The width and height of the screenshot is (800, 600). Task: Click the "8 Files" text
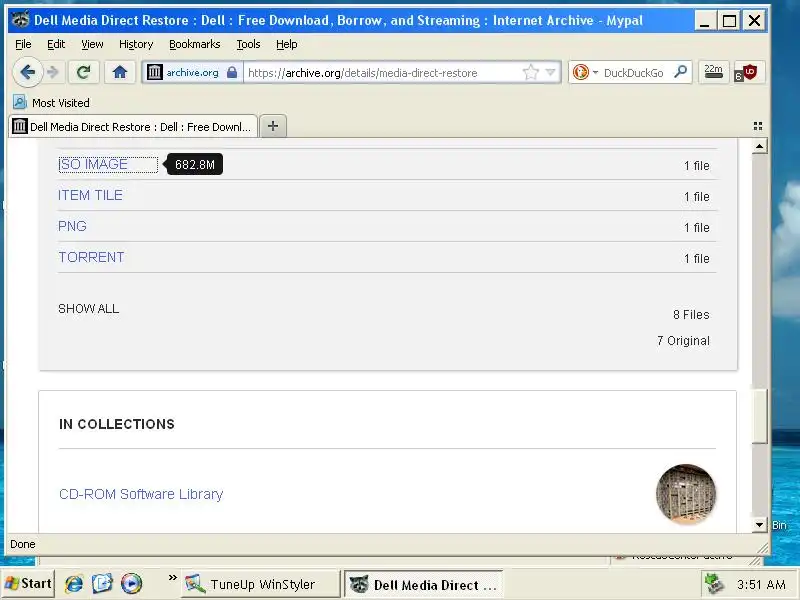[x=691, y=315]
